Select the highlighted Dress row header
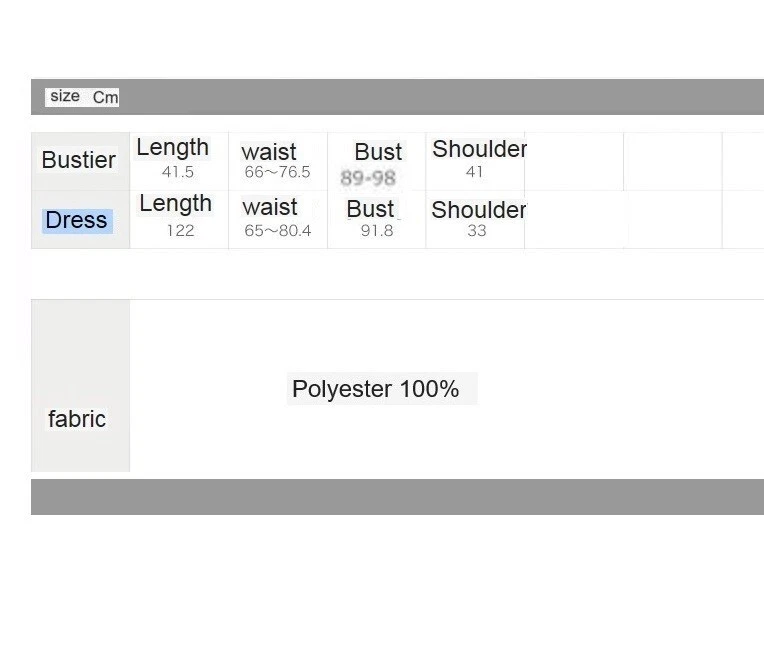The height and width of the screenshot is (654, 764). 77,220
